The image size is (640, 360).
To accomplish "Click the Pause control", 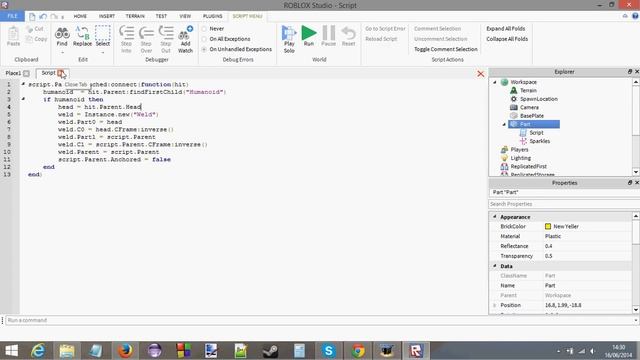I will point(329,33).
